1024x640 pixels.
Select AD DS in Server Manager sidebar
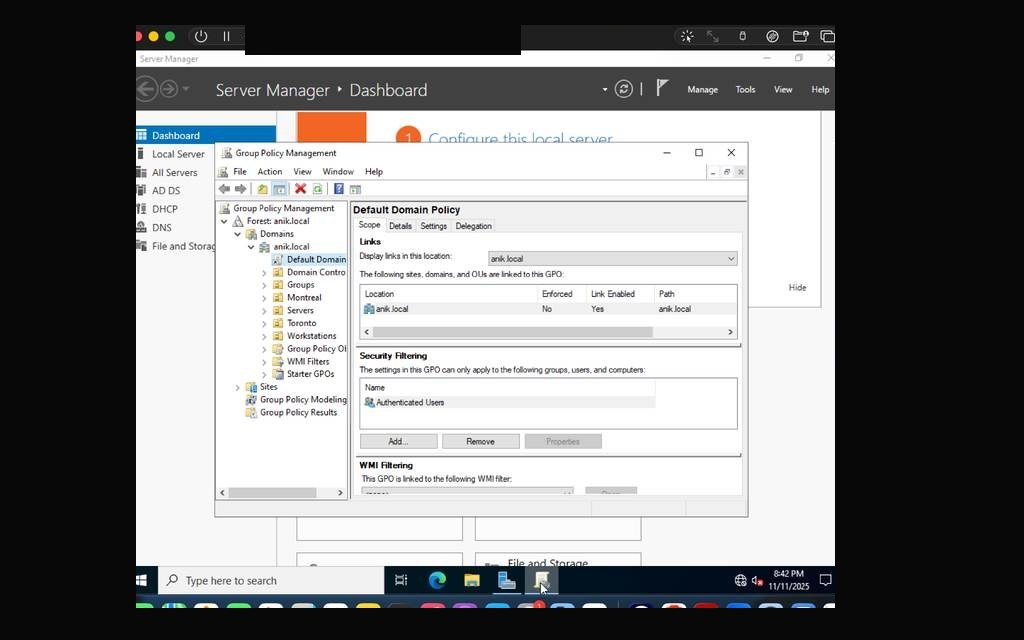(x=166, y=191)
